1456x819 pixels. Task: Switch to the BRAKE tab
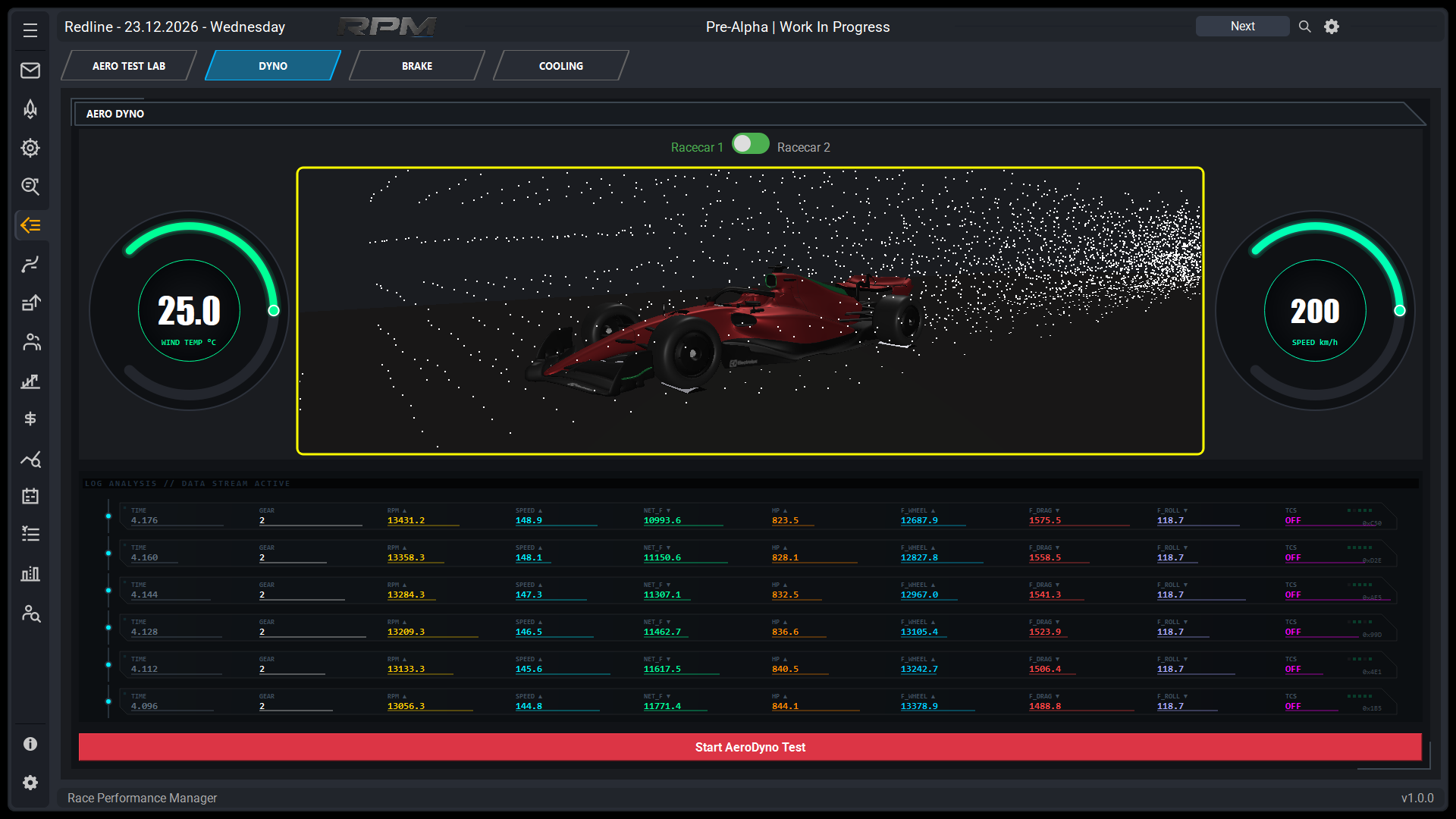tap(416, 65)
